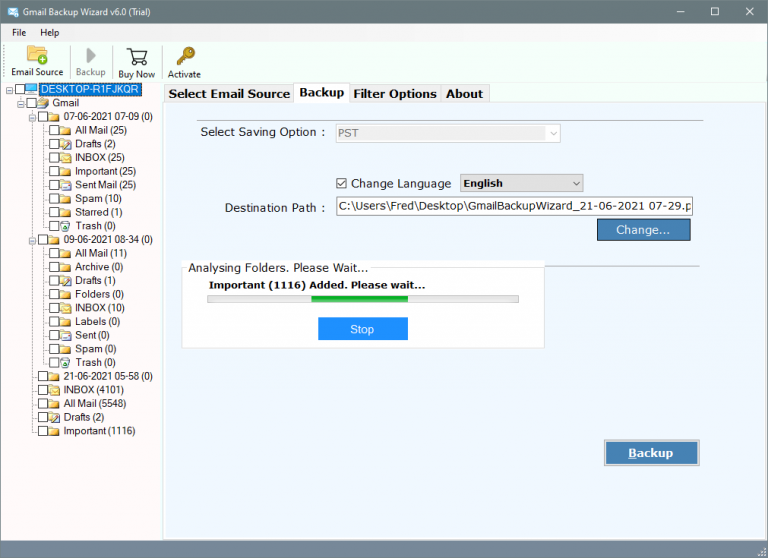Switch to the Backup tab
Screen dimensions: 768x558
322,93
